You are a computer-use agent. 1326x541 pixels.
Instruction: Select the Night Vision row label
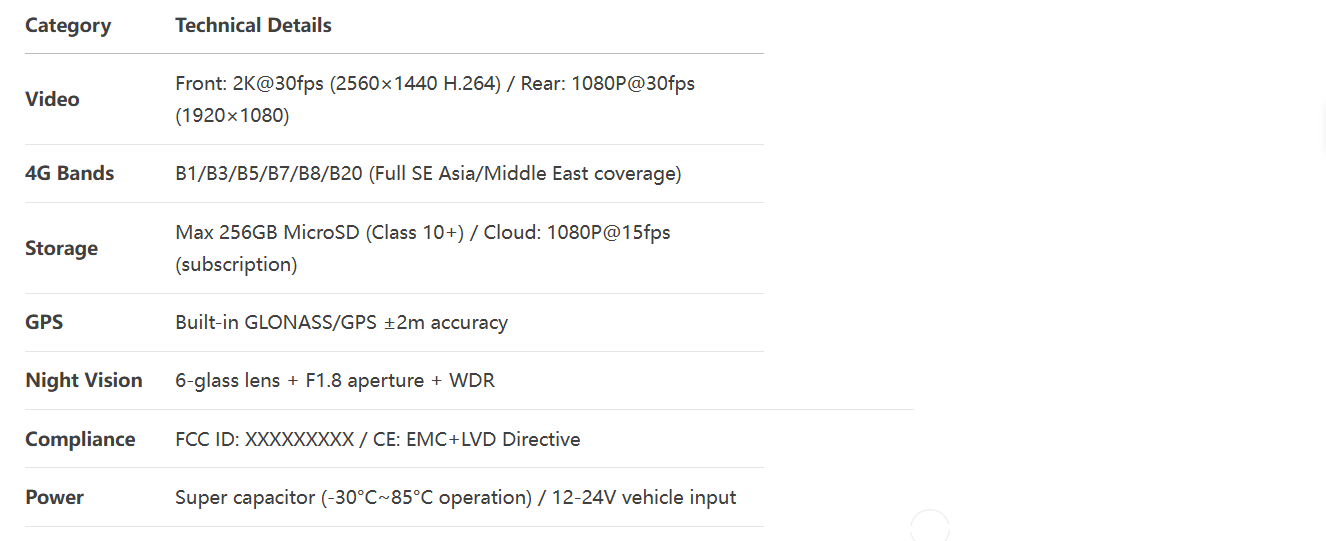pyautogui.click(x=84, y=381)
